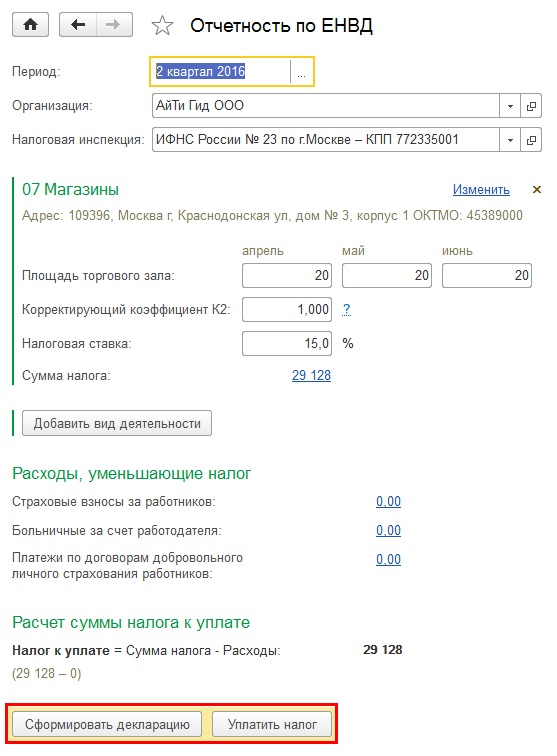Navigate back with the left arrow
557x756 pixels.
(78, 25)
